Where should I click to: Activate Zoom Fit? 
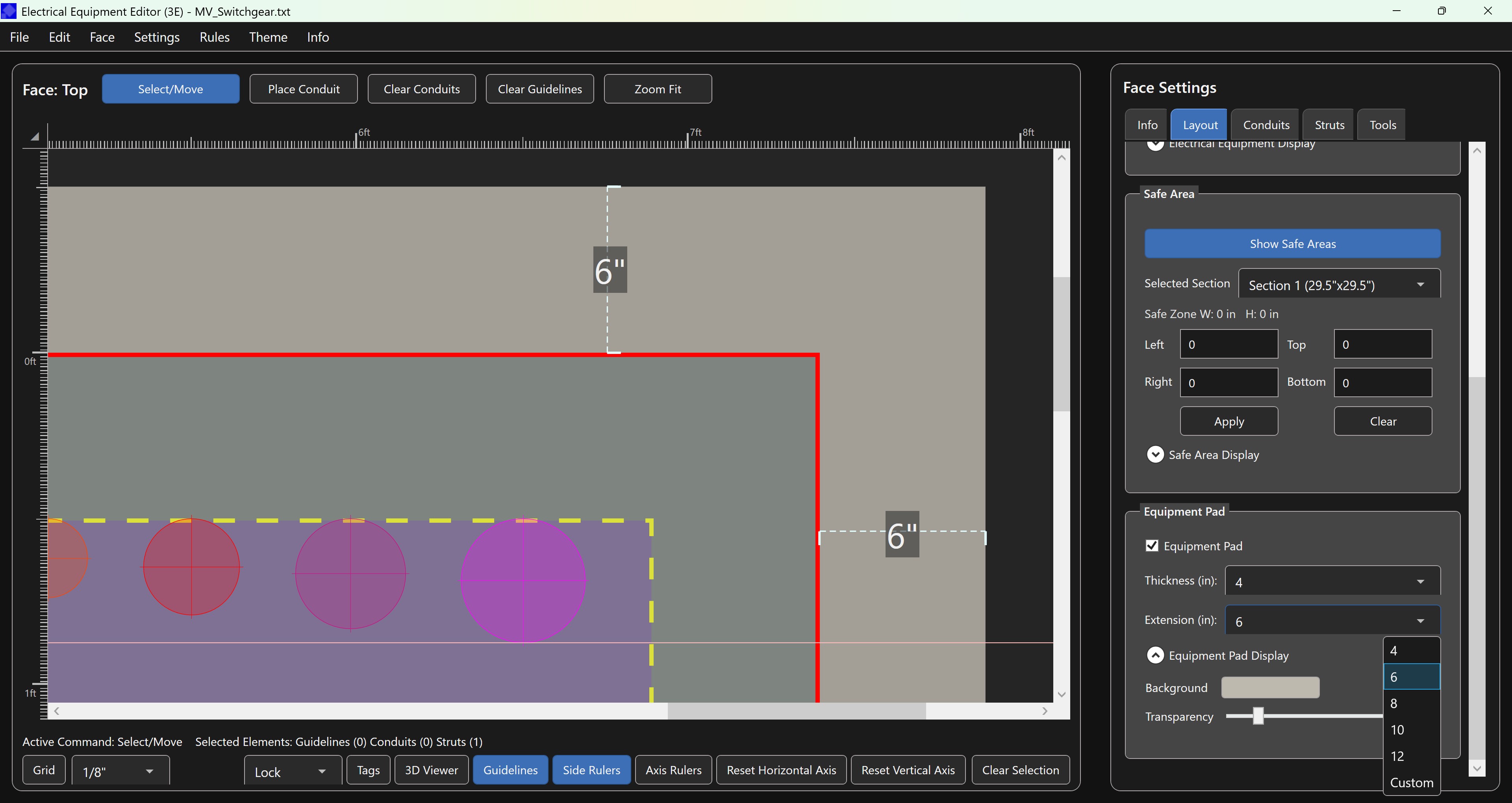pyautogui.click(x=658, y=89)
